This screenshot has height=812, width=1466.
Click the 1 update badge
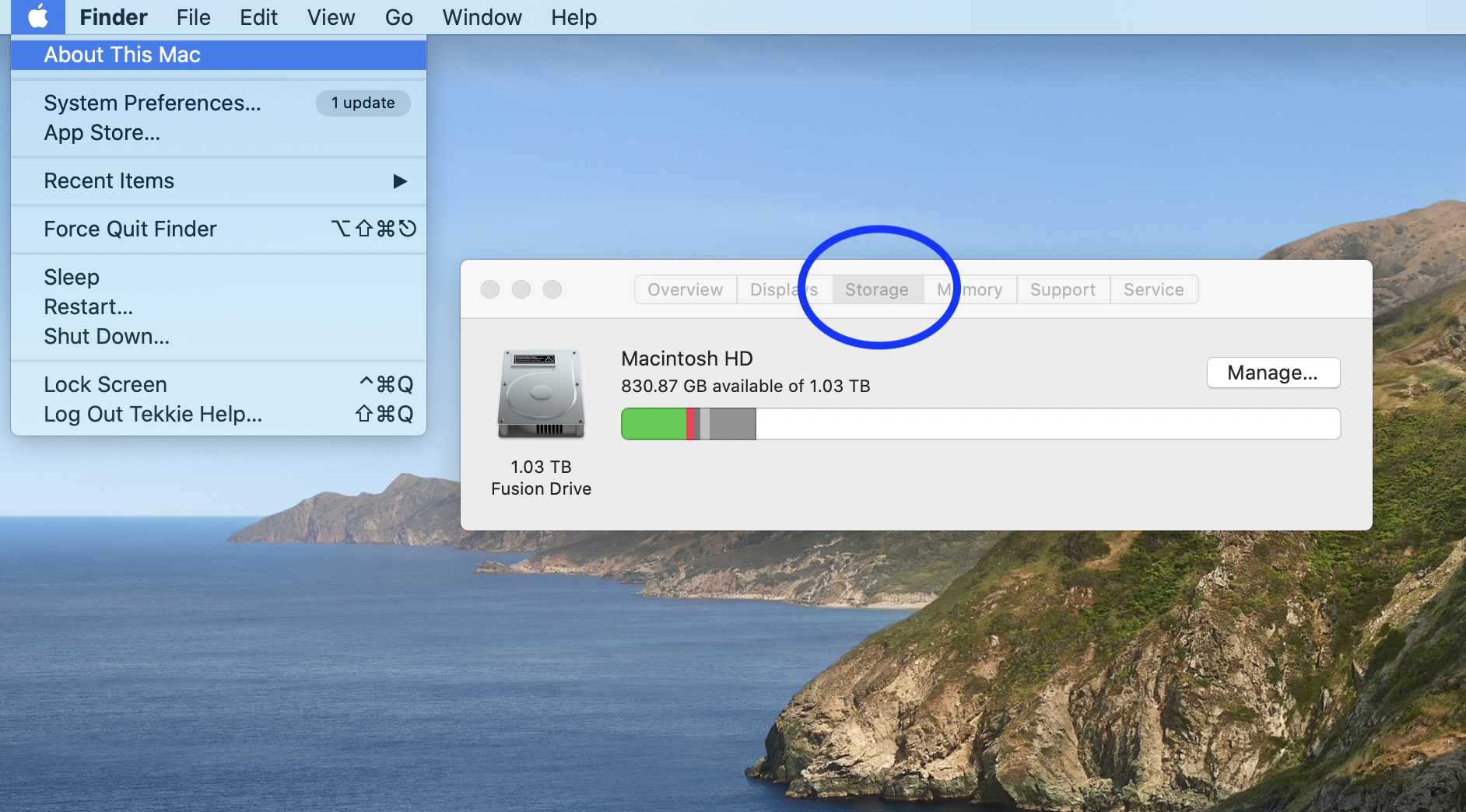coord(363,103)
